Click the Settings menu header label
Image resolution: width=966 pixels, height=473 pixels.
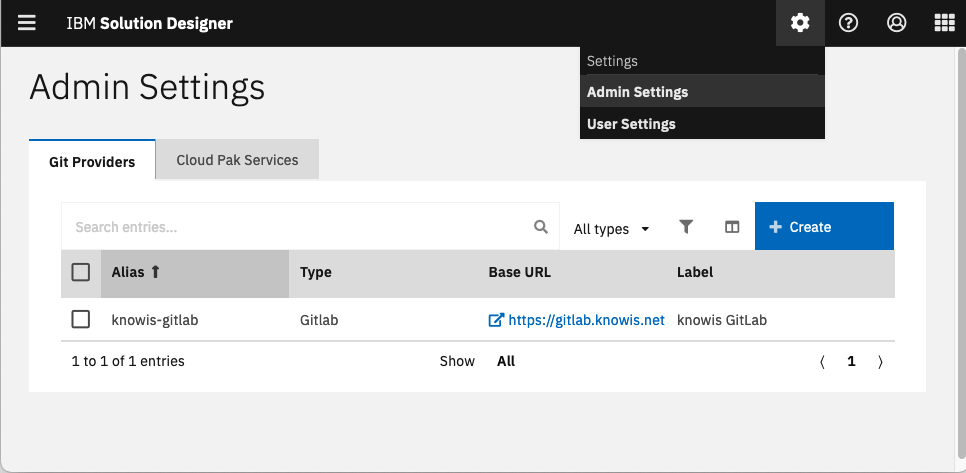point(612,61)
